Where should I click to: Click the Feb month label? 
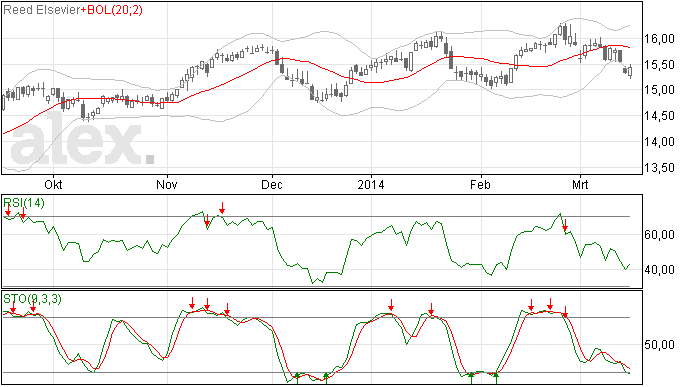(480, 184)
